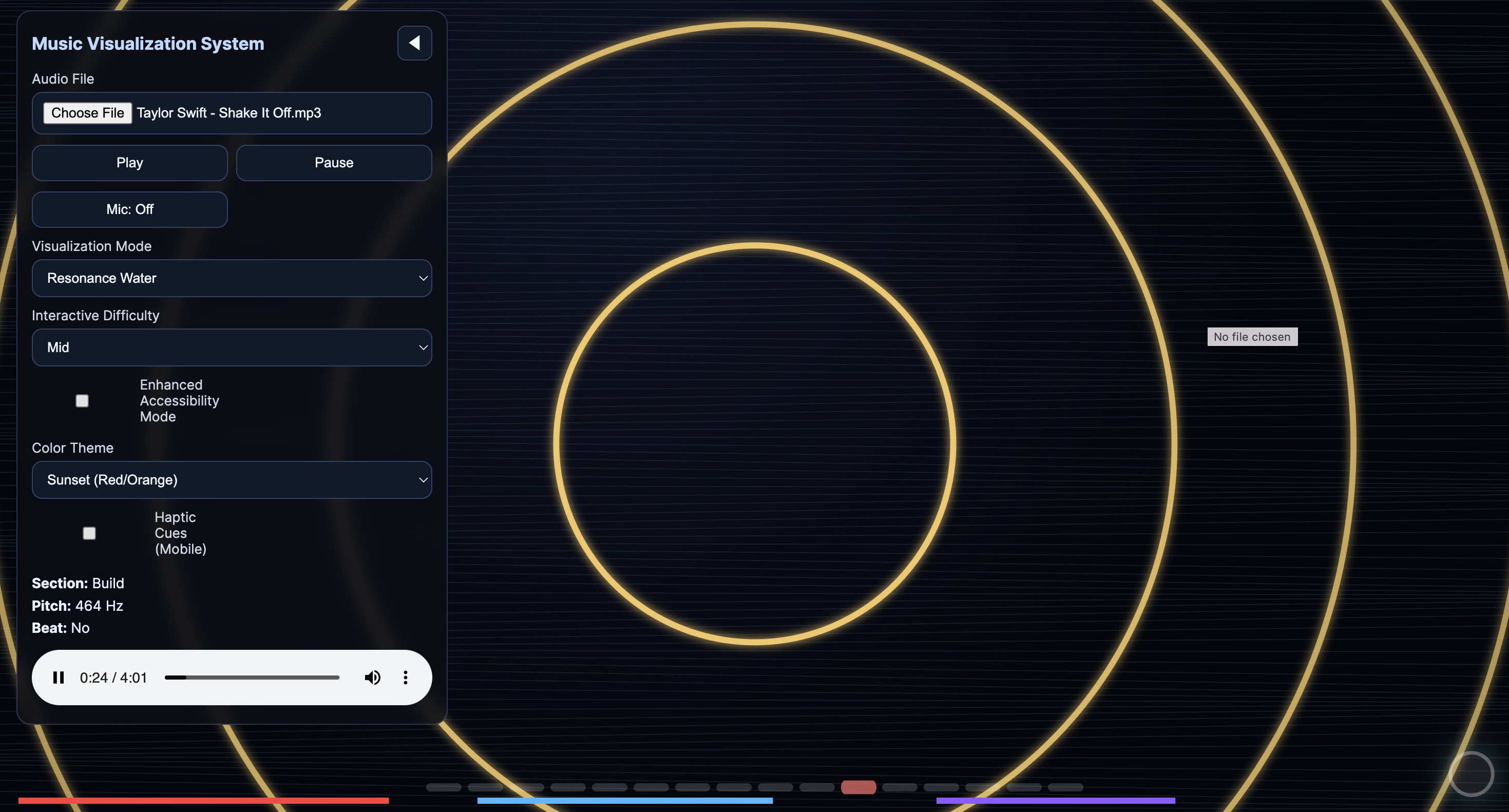Toggle Haptic Cues (Mobile) checkbox
Viewport: 1509px width, 812px height.
pos(89,533)
